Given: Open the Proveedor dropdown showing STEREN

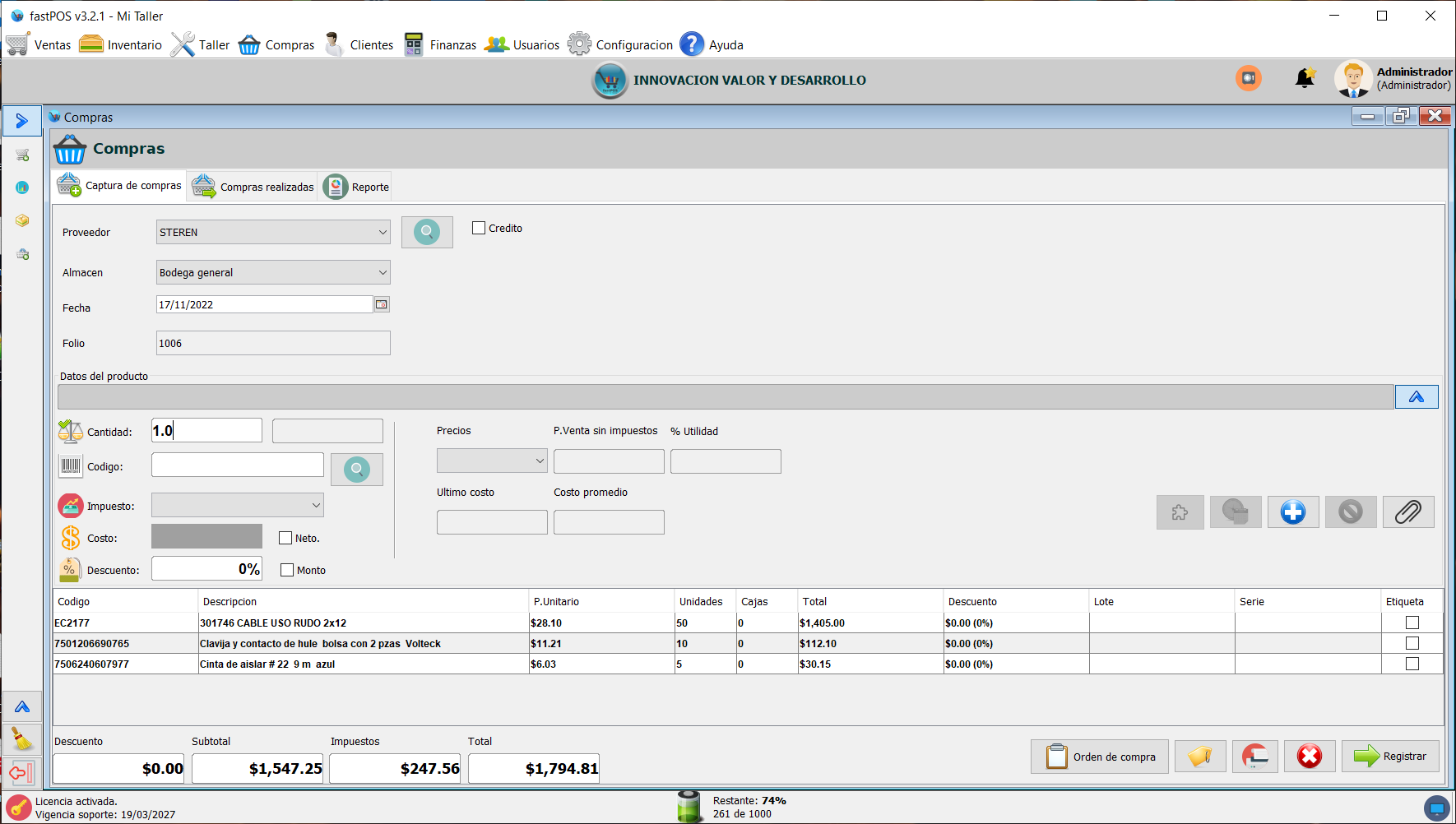Looking at the screenshot, I should tap(273, 233).
